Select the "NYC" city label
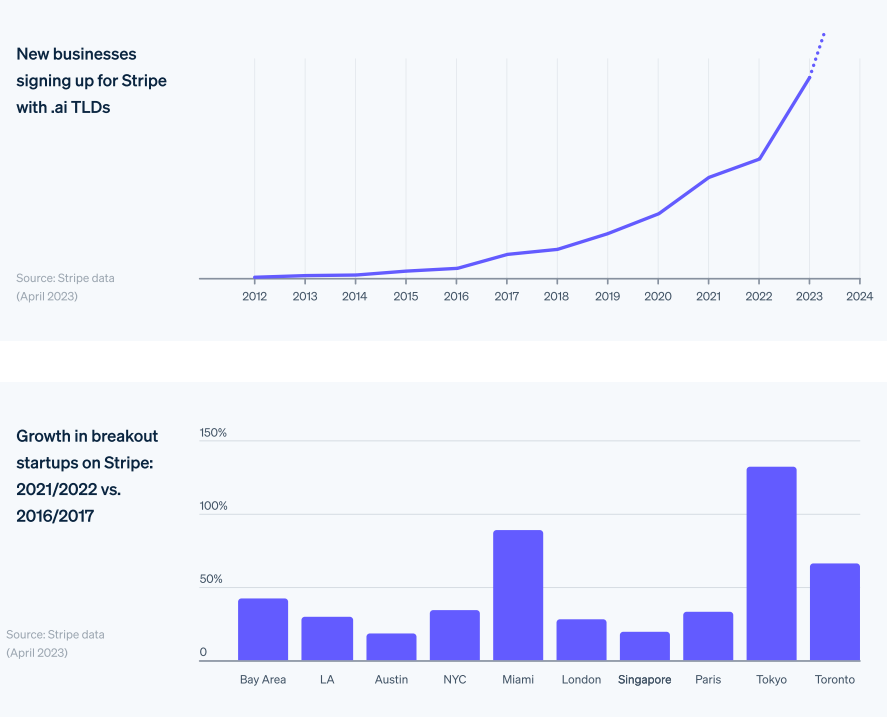Viewport: 887px width, 717px height. 455,679
